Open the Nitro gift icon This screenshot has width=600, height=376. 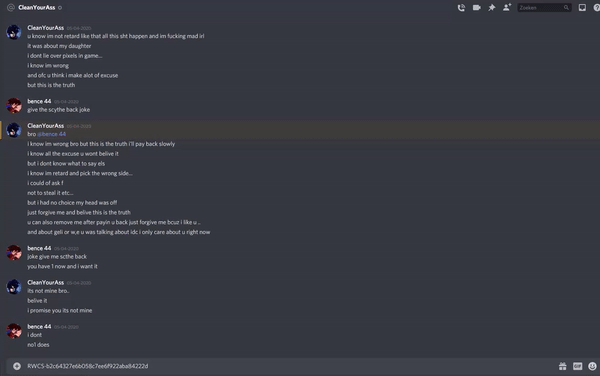(x=562, y=366)
